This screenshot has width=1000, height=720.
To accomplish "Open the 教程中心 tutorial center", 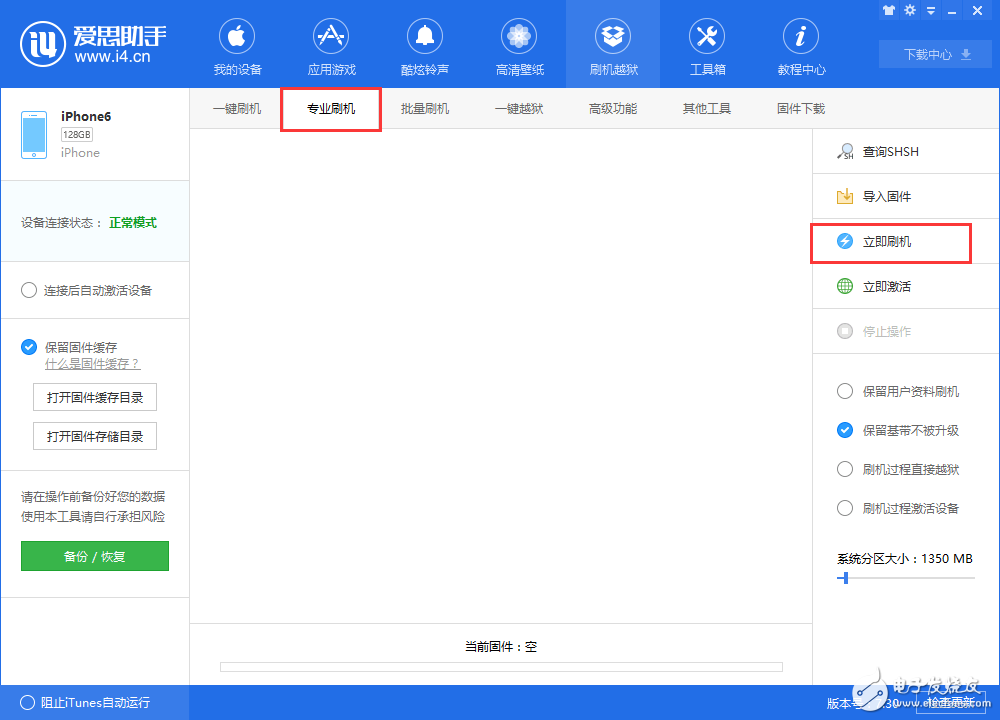I will click(800, 45).
